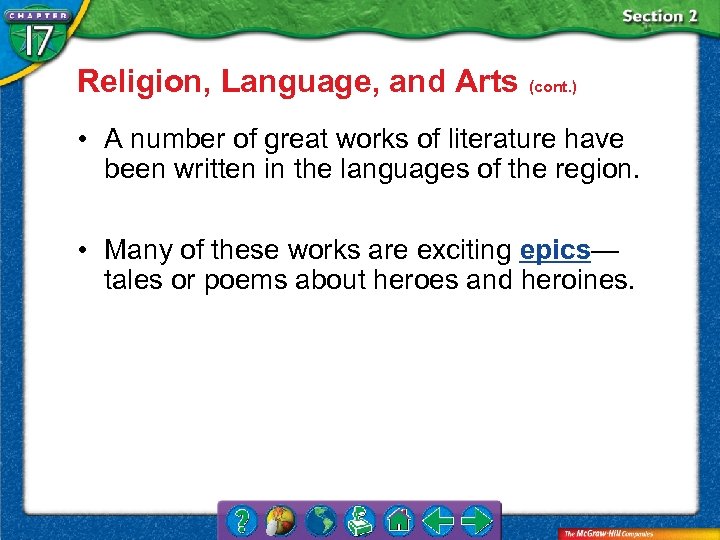The height and width of the screenshot is (540, 720).
Task: Click the Chapter 17 badge
Action: [37, 37]
